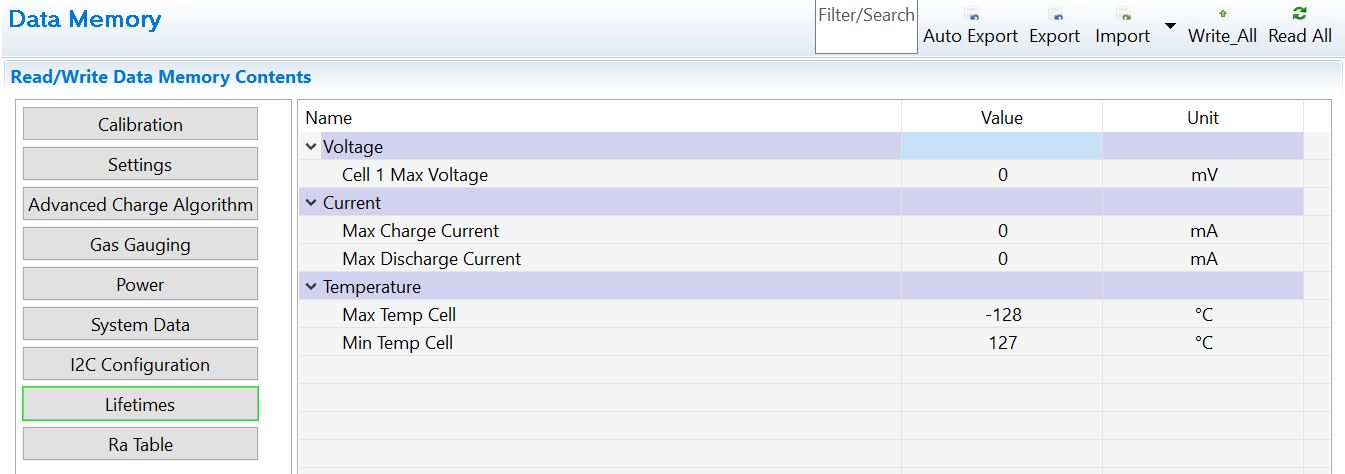Collapse the Temperature group
The image size is (1345, 474).
click(x=312, y=287)
